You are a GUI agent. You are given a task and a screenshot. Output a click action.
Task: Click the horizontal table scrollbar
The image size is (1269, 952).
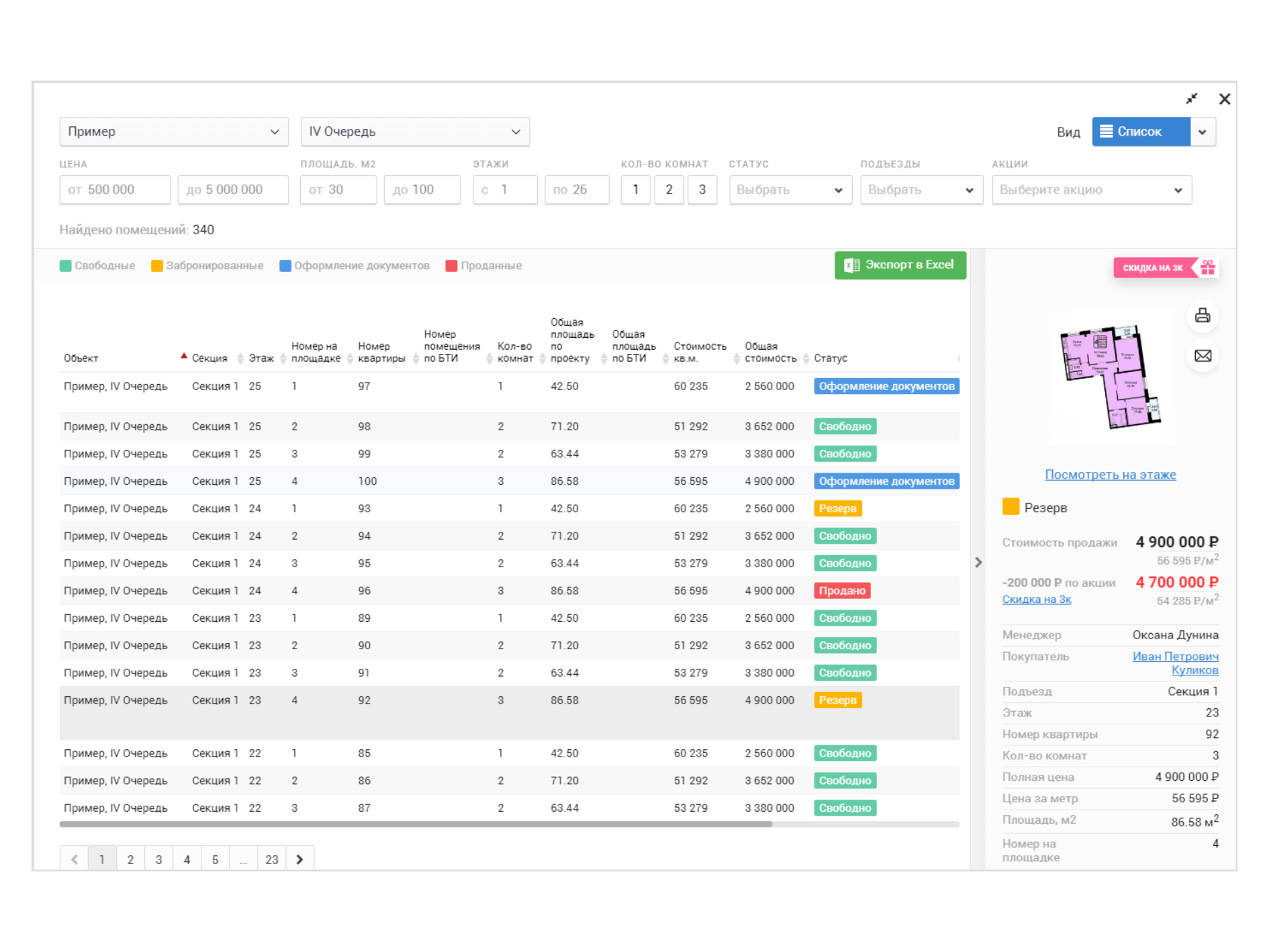[x=416, y=824]
